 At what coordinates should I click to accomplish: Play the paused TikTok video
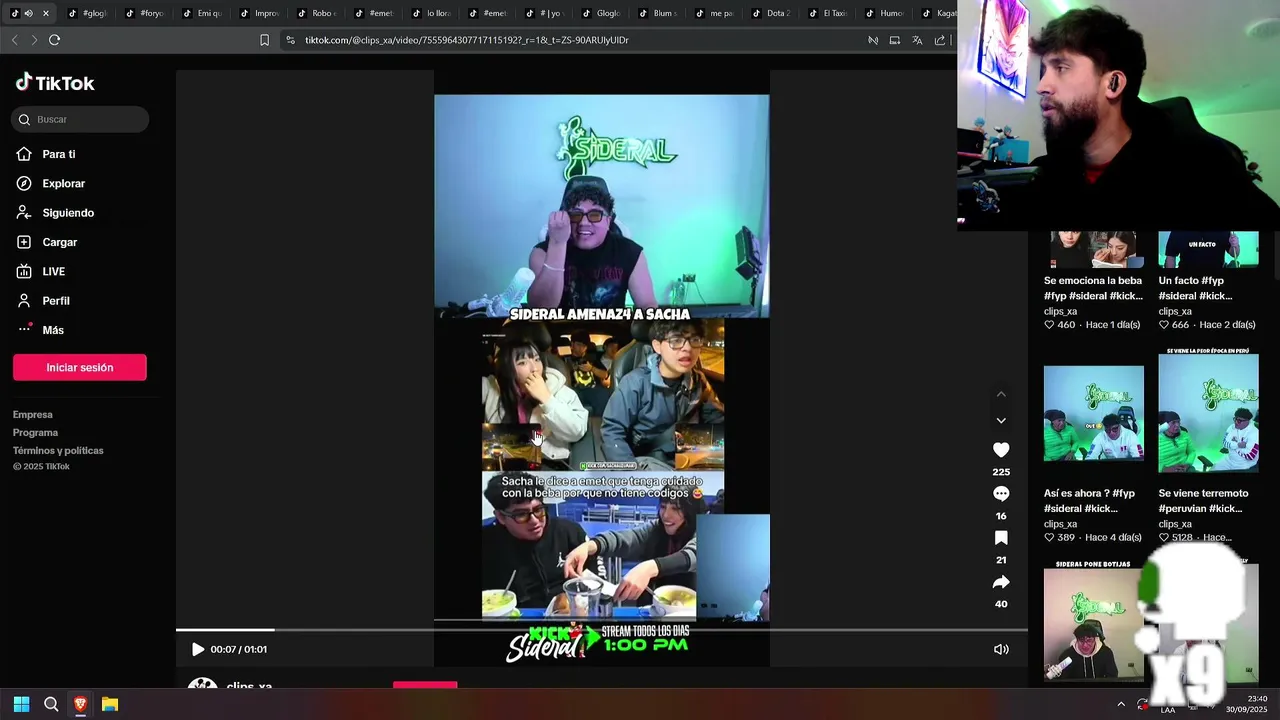coord(198,649)
